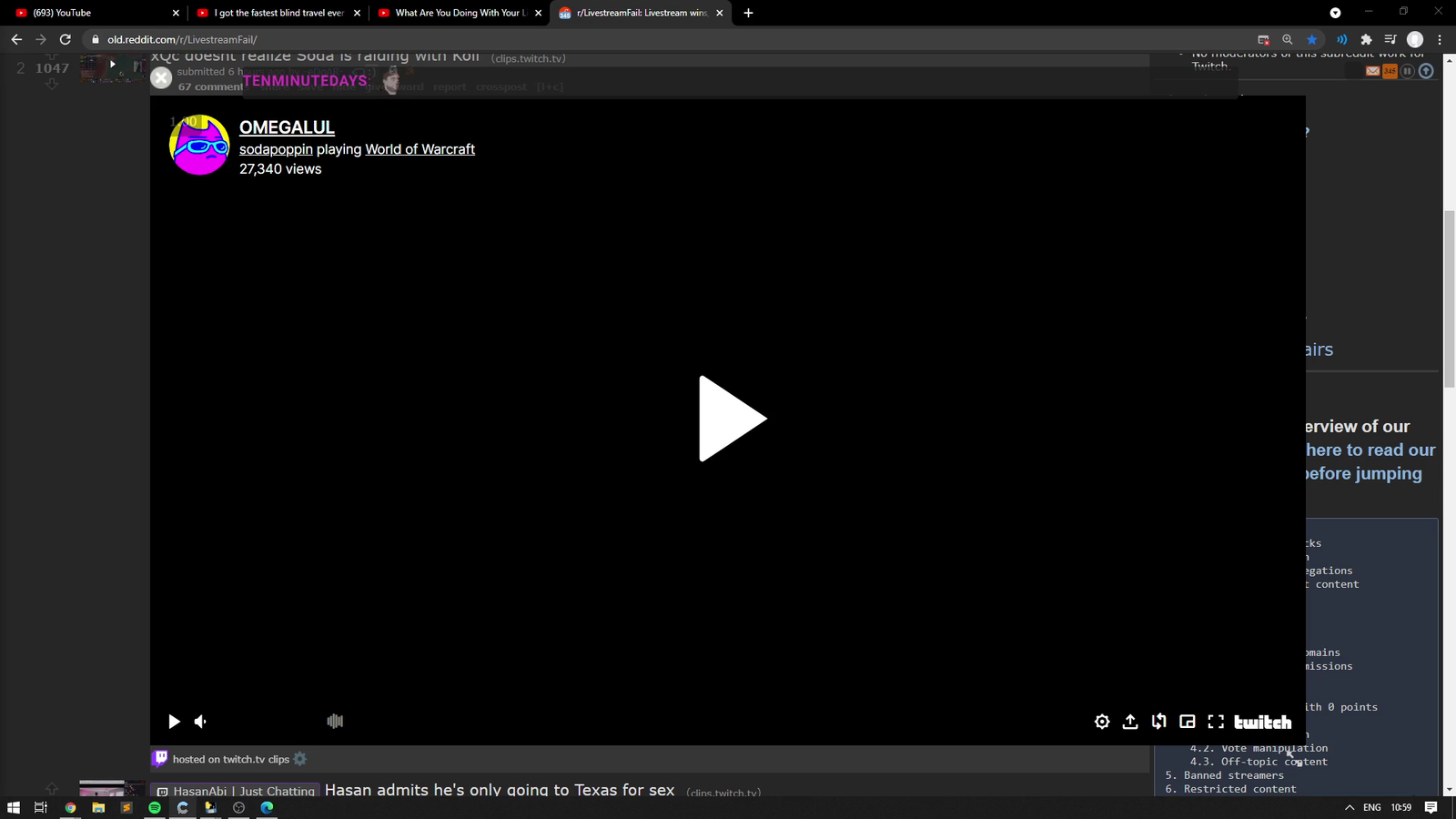
Task: Open the Twitch player settings gear
Action: point(1102,722)
